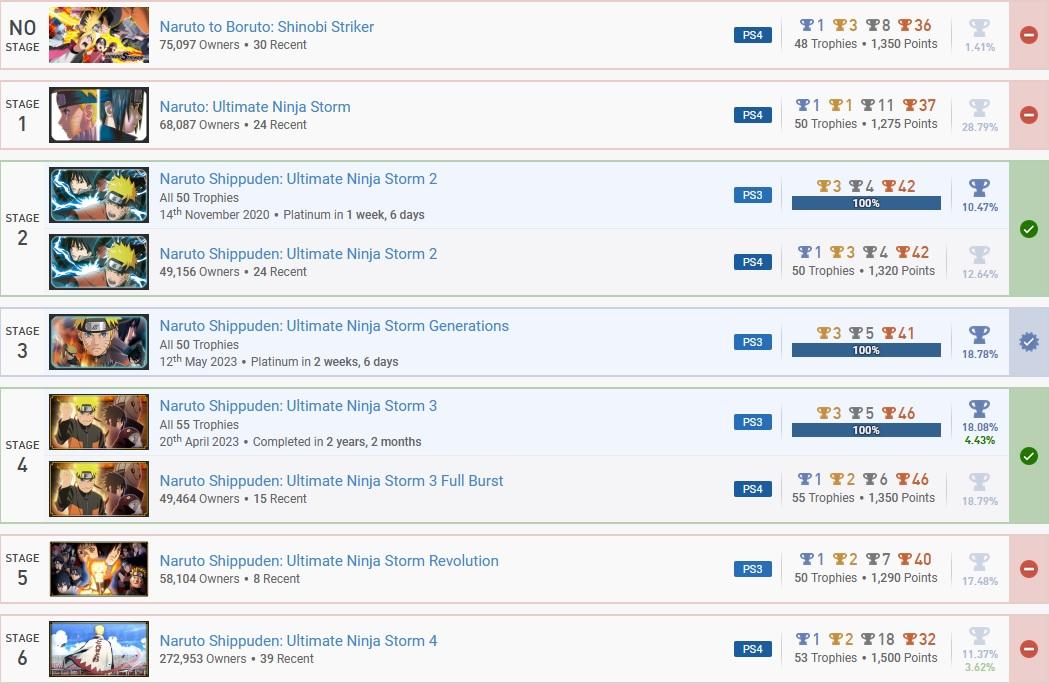Open Naruto: Ultimate Ninja Storm link
Image resolution: width=1049 pixels, height=684 pixels.
(255, 107)
